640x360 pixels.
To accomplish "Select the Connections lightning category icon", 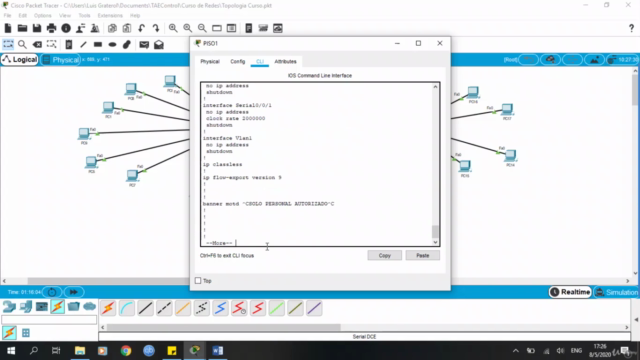I will coord(58,307).
